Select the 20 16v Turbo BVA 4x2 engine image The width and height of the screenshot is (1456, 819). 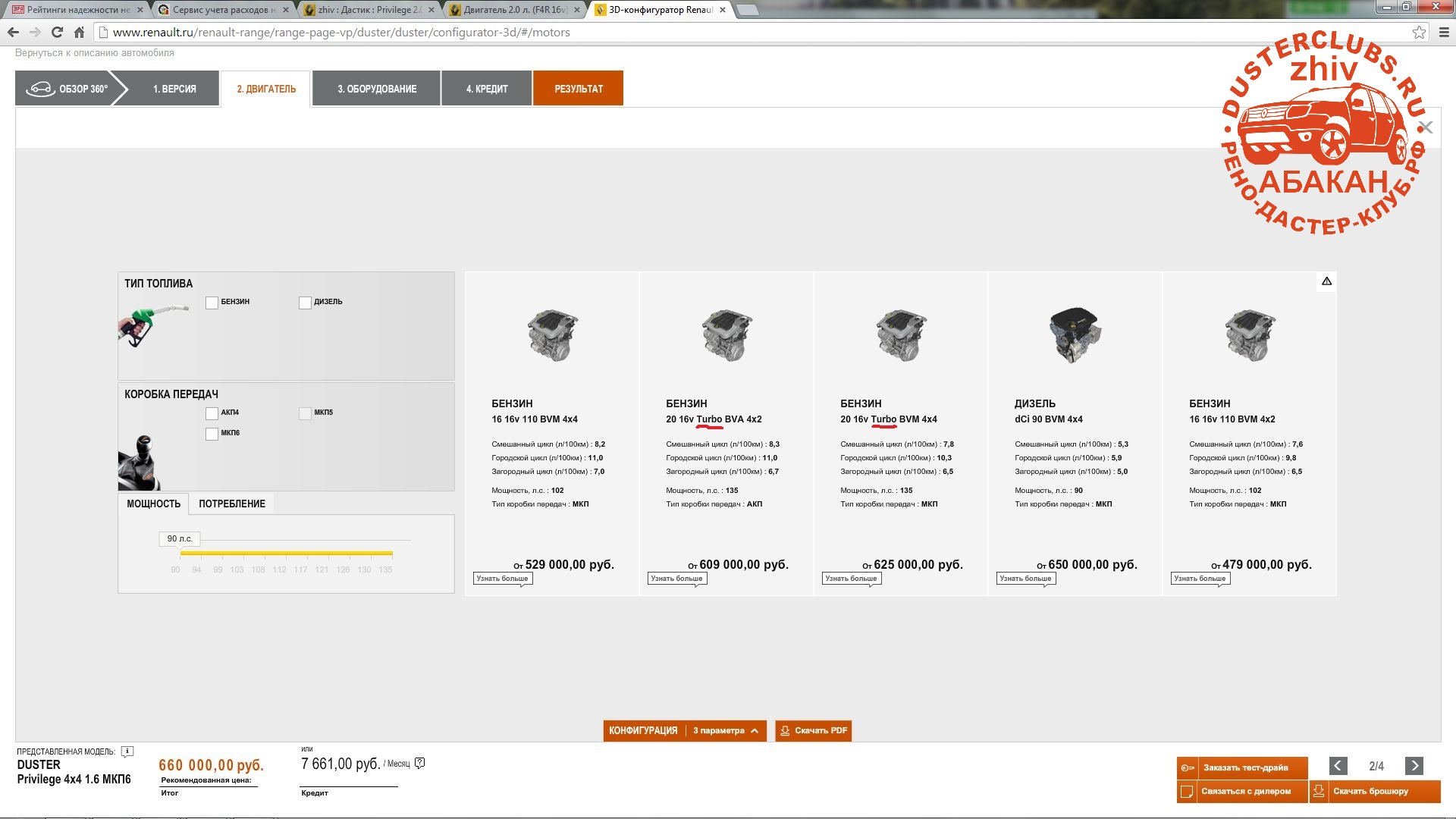point(726,335)
